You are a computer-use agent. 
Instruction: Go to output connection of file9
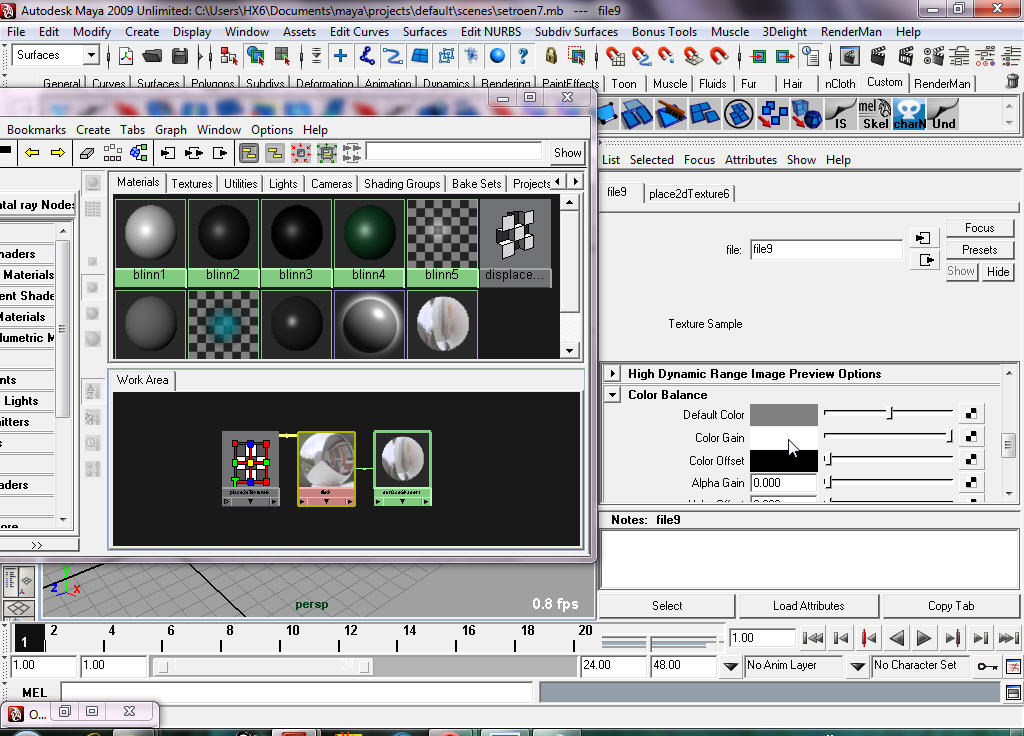pyautogui.click(x=923, y=260)
